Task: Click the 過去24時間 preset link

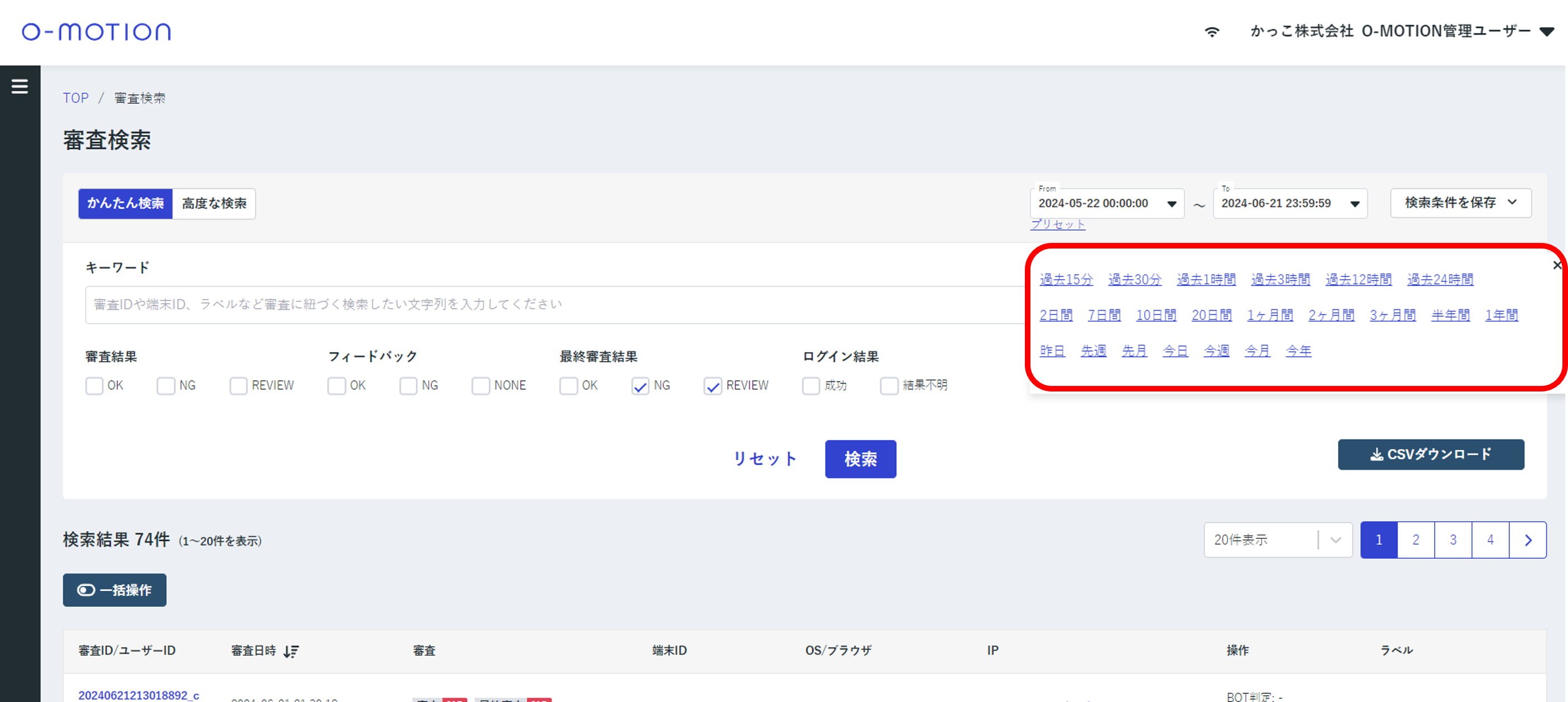Action: point(1440,279)
